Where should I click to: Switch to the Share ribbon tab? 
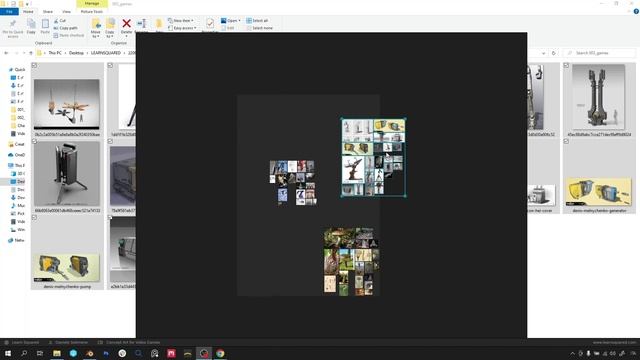pyautogui.click(x=48, y=11)
